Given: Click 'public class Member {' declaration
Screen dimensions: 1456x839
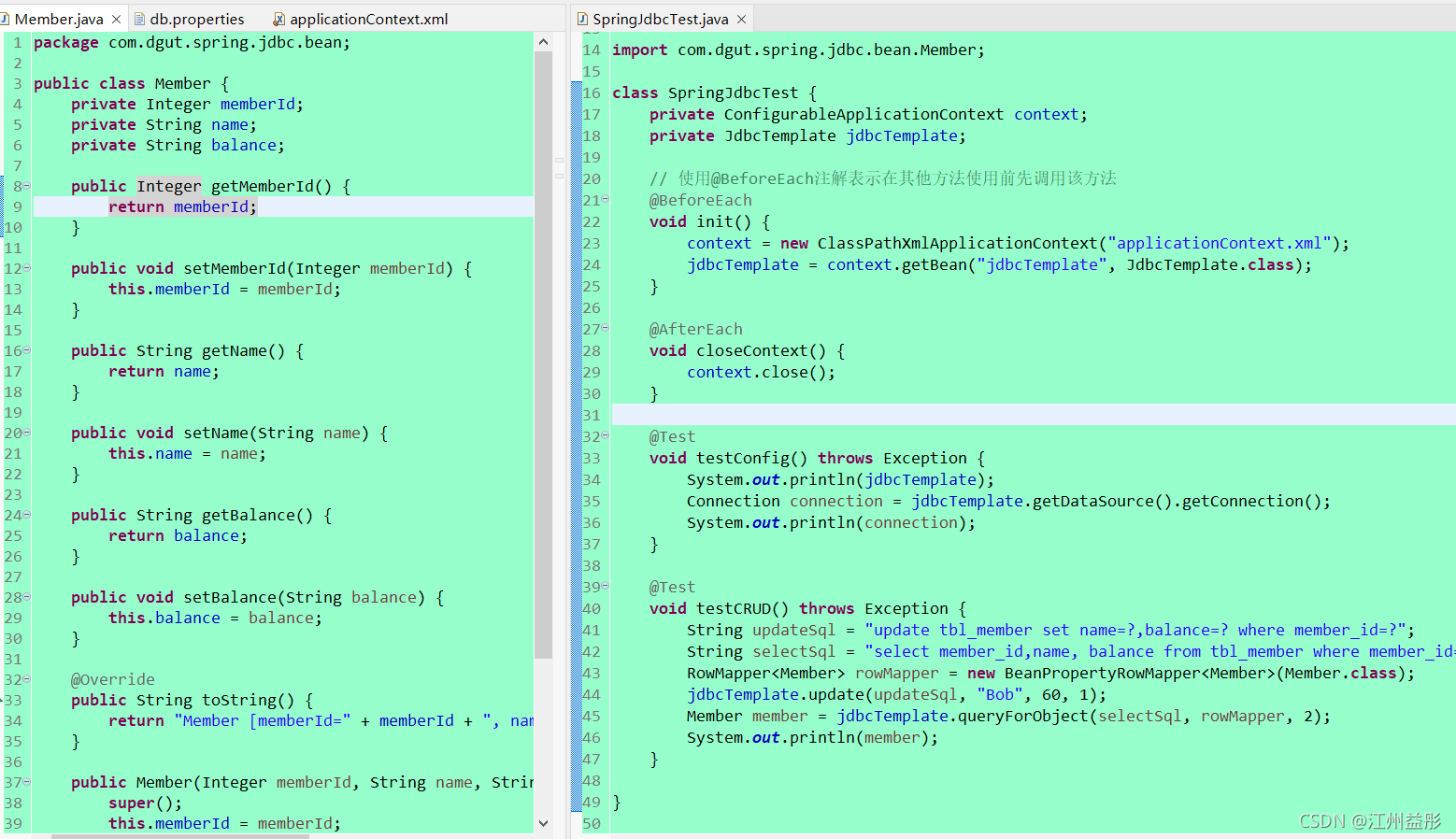Looking at the screenshot, I should pyautogui.click(x=131, y=83).
